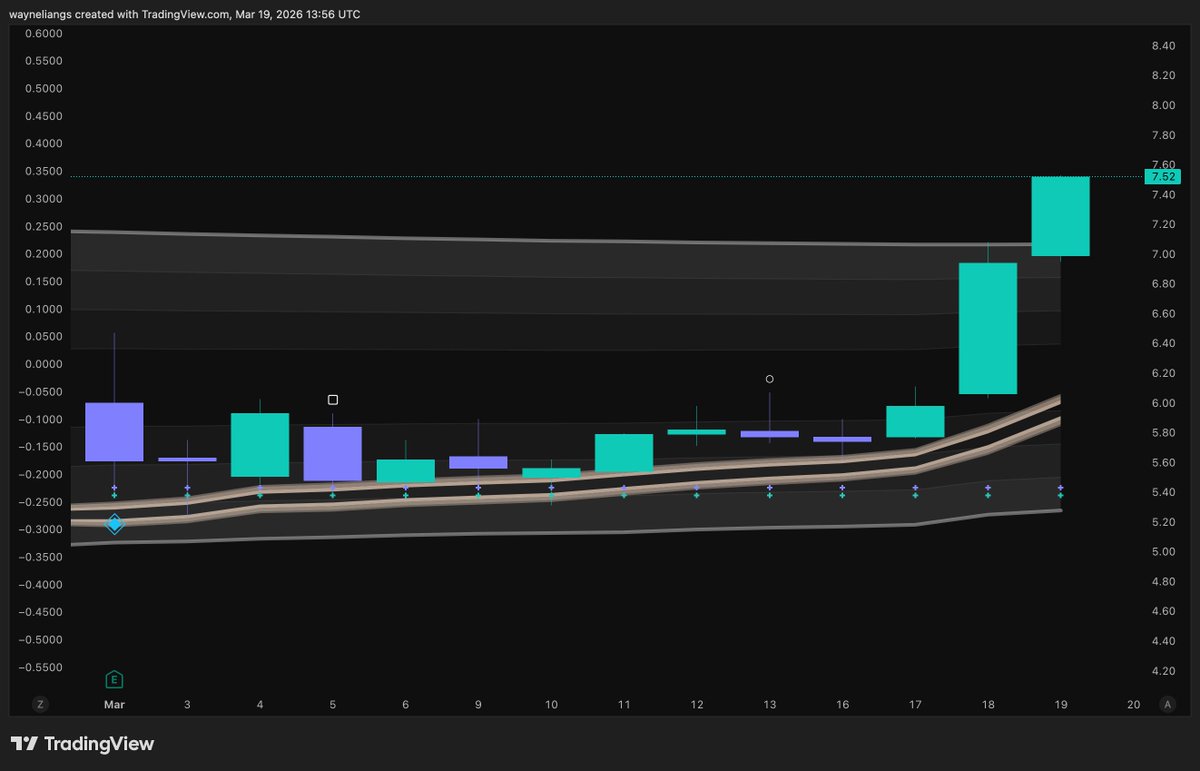The height and width of the screenshot is (771, 1200).
Task: Click the '5.00' price axis label
Action: 1163,552
